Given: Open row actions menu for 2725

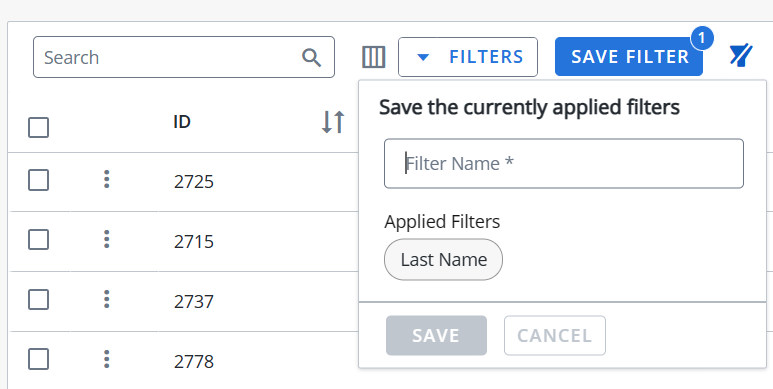Looking at the screenshot, I should [x=106, y=179].
